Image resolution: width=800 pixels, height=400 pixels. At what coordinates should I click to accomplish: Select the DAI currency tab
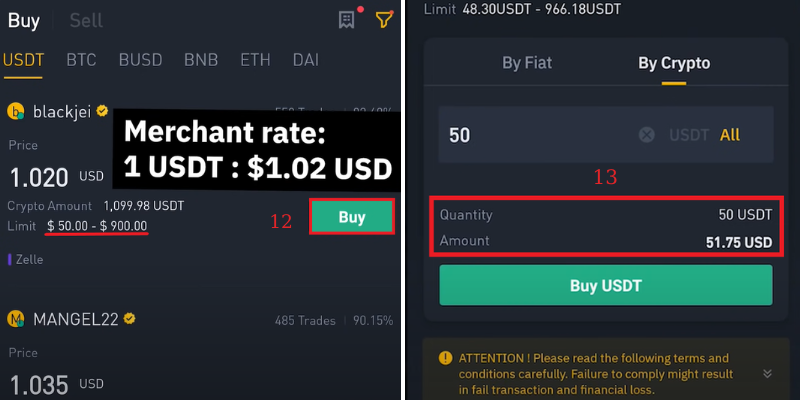pyautogui.click(x=306, y=60)
